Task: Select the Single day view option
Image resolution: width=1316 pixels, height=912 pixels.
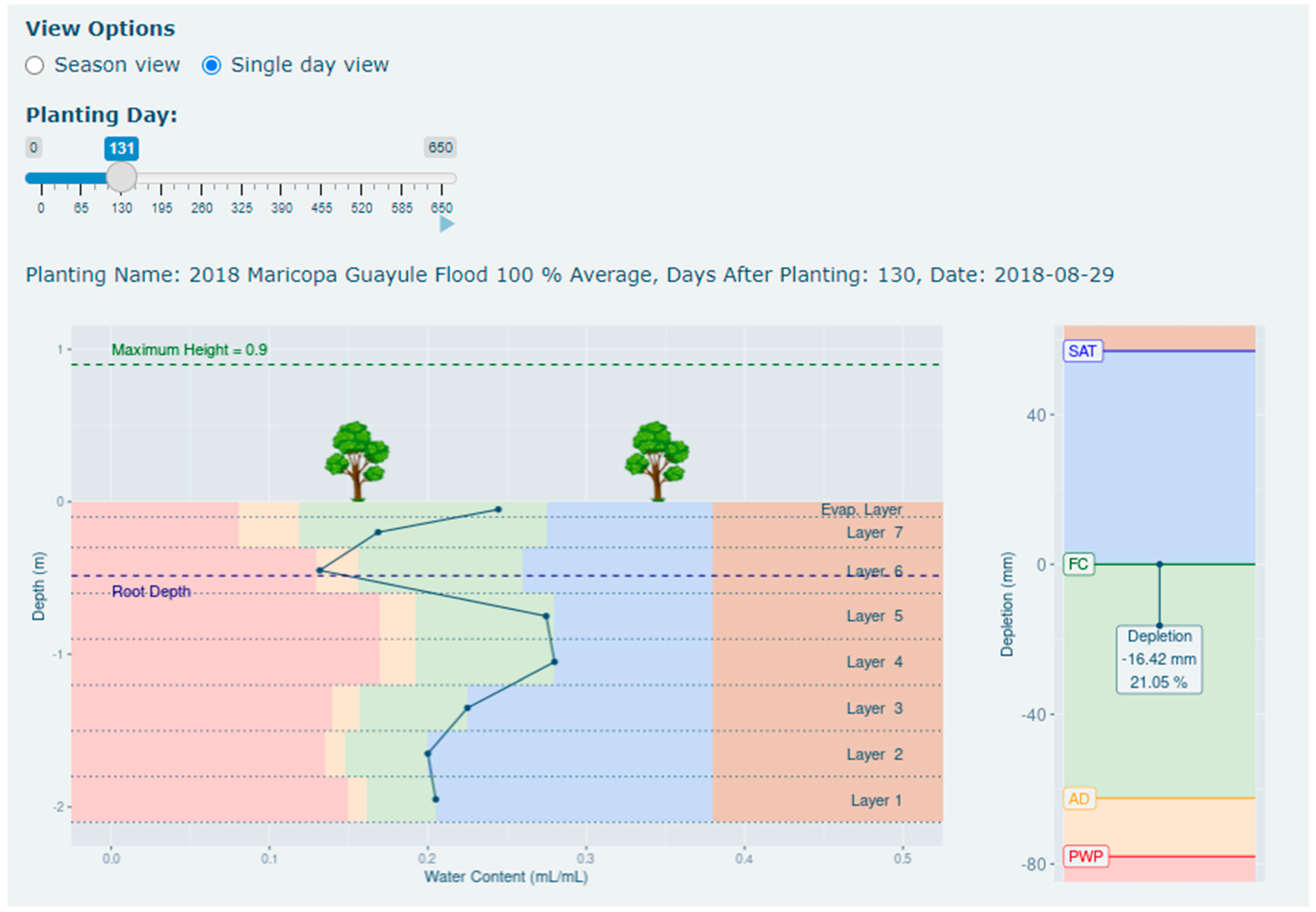Action: tap(211, 66)
